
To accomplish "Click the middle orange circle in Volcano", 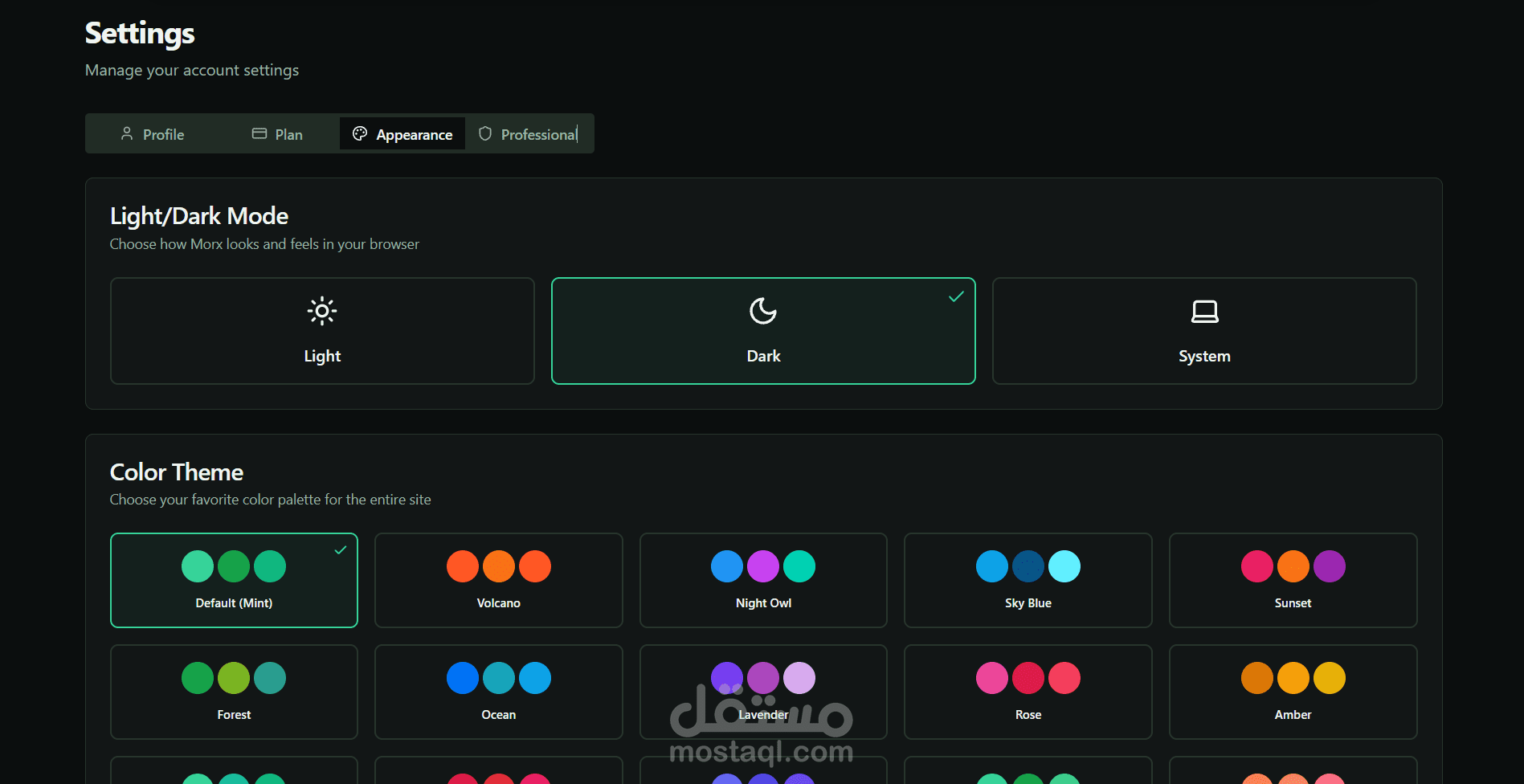I will click(499, 566).
